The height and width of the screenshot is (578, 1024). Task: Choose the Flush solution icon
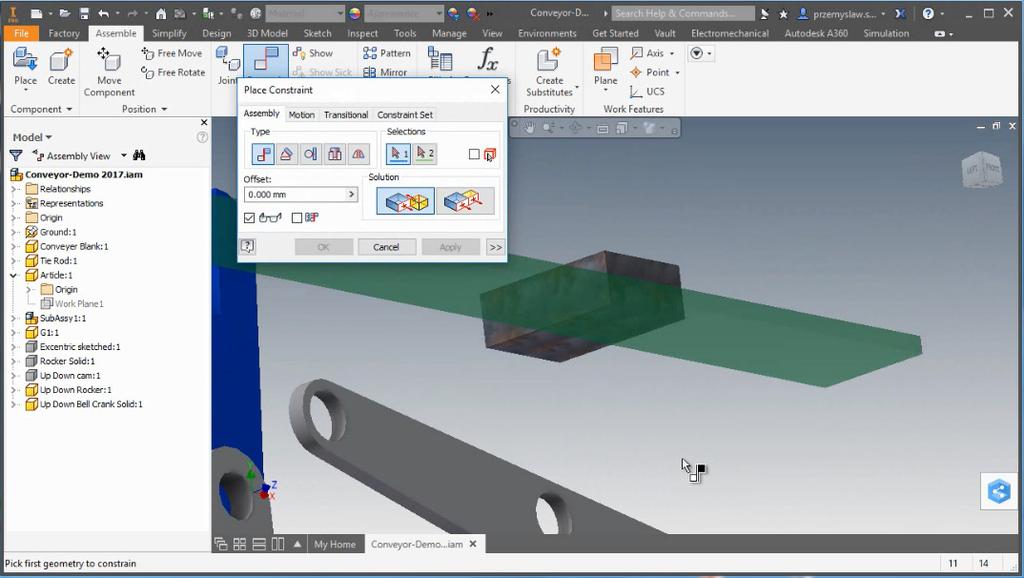point(465,201)
